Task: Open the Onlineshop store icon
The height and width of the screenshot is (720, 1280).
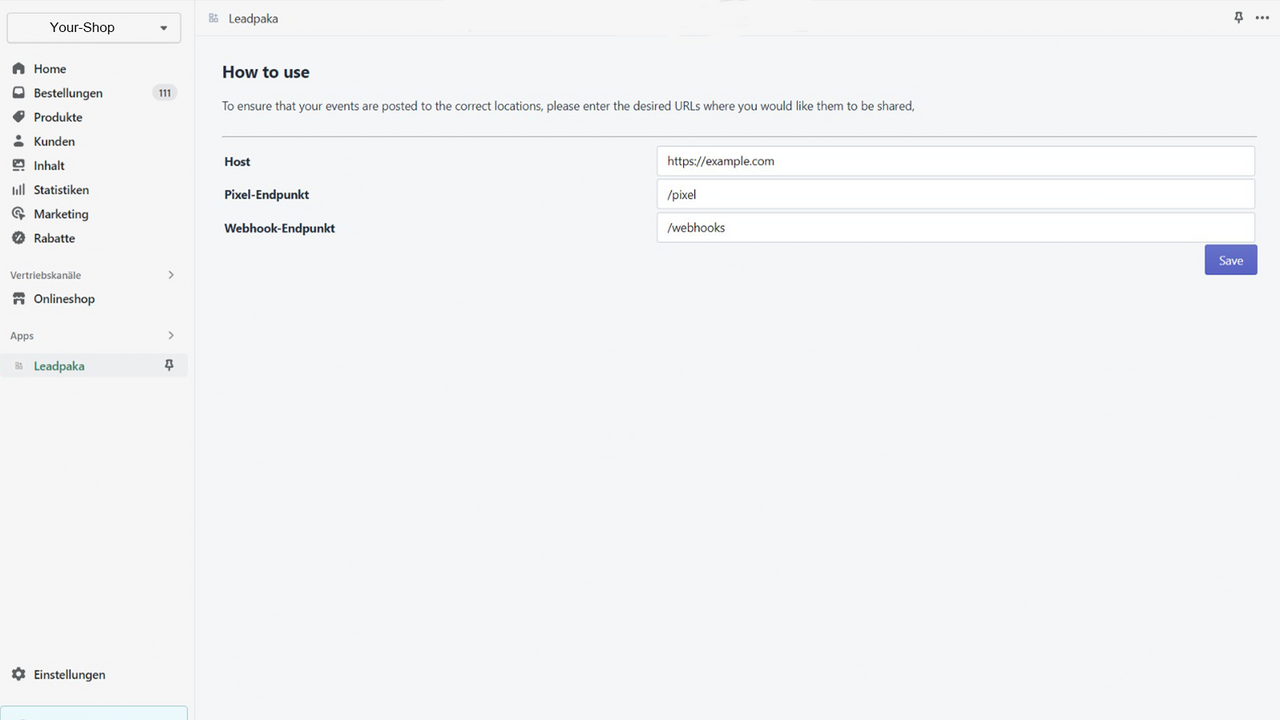Action: point(18,298)
